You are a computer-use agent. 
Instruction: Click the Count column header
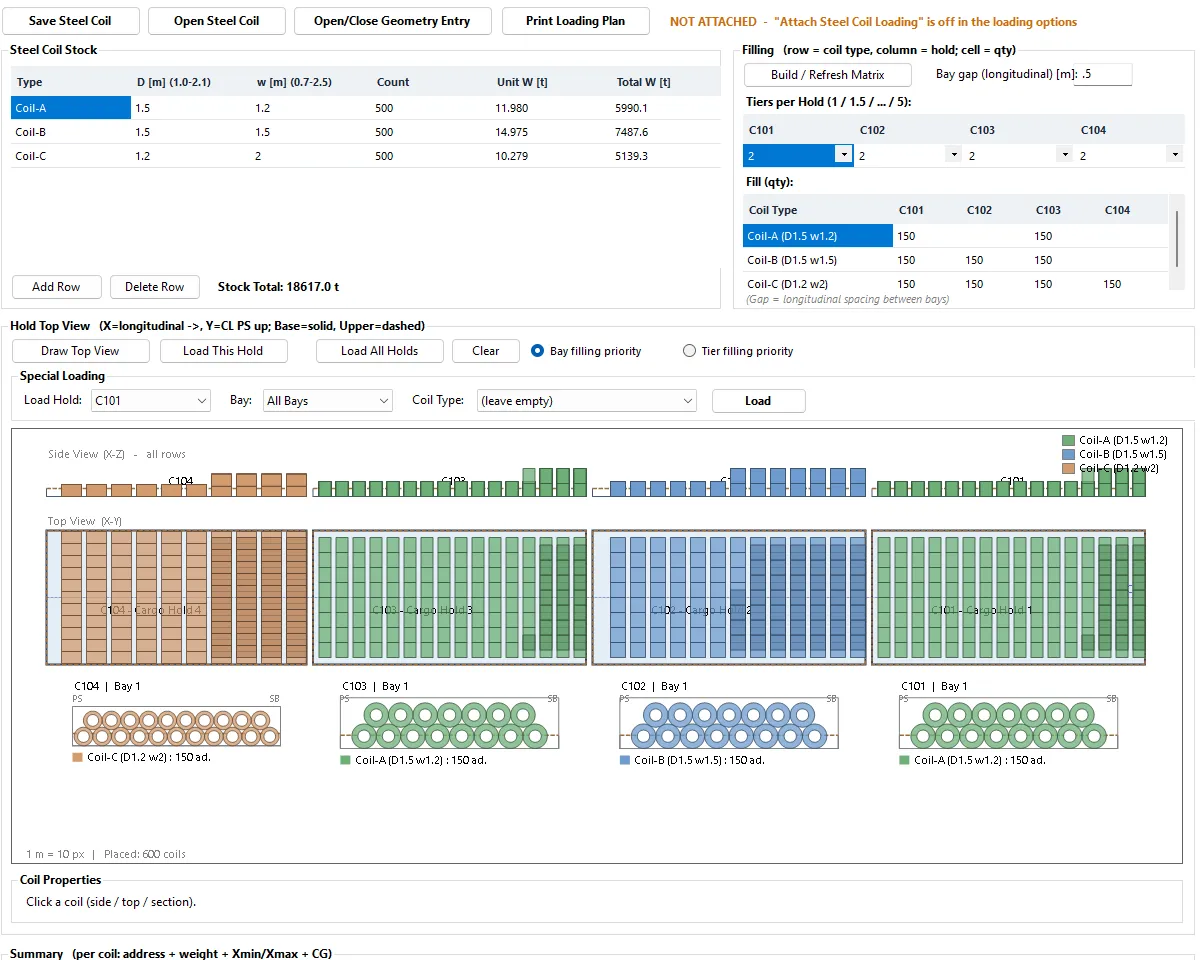[430, 82]
